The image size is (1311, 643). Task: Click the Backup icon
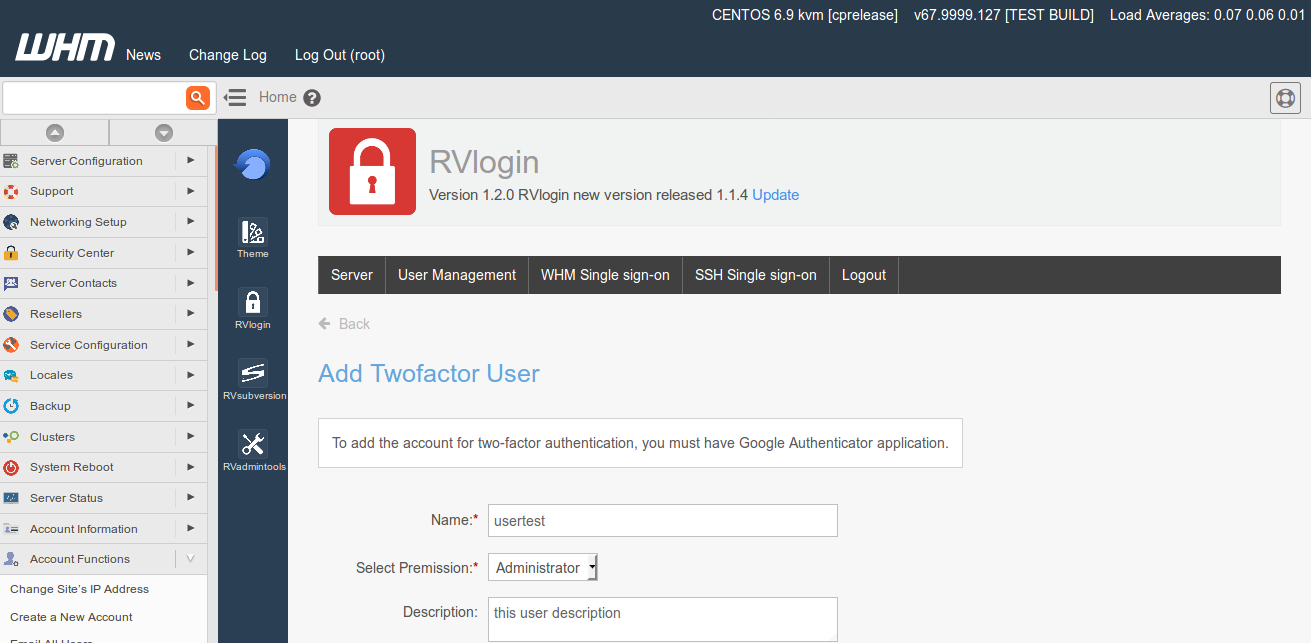coord(11,406)
